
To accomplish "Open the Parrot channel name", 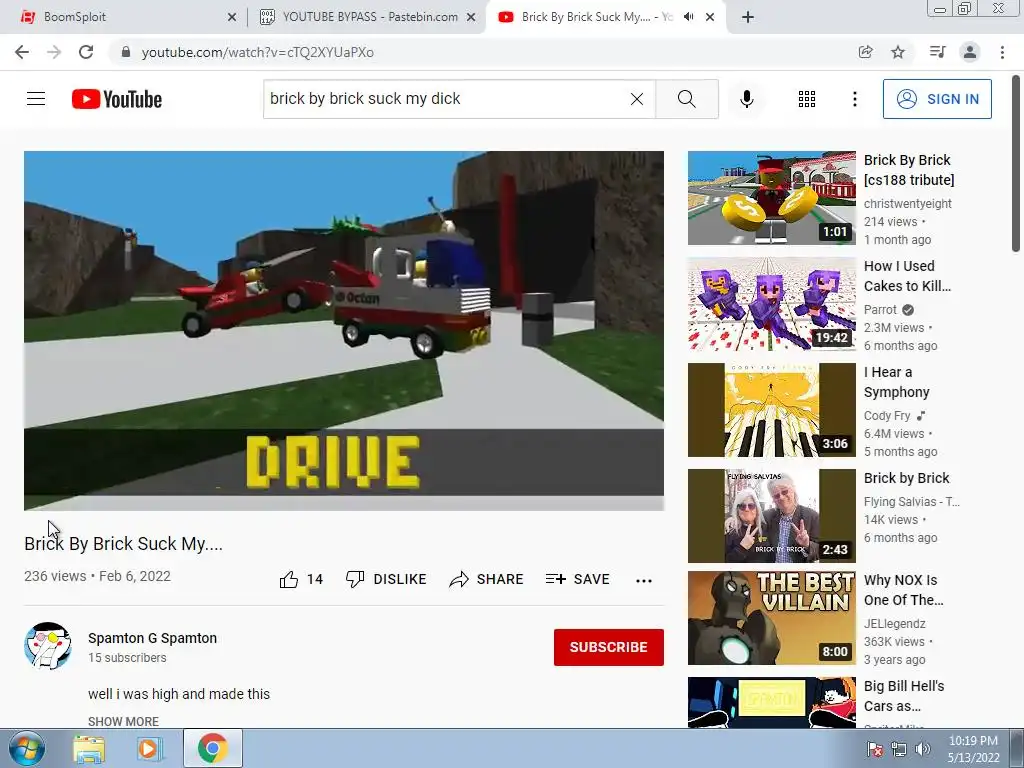I will [x=880, y=310].
